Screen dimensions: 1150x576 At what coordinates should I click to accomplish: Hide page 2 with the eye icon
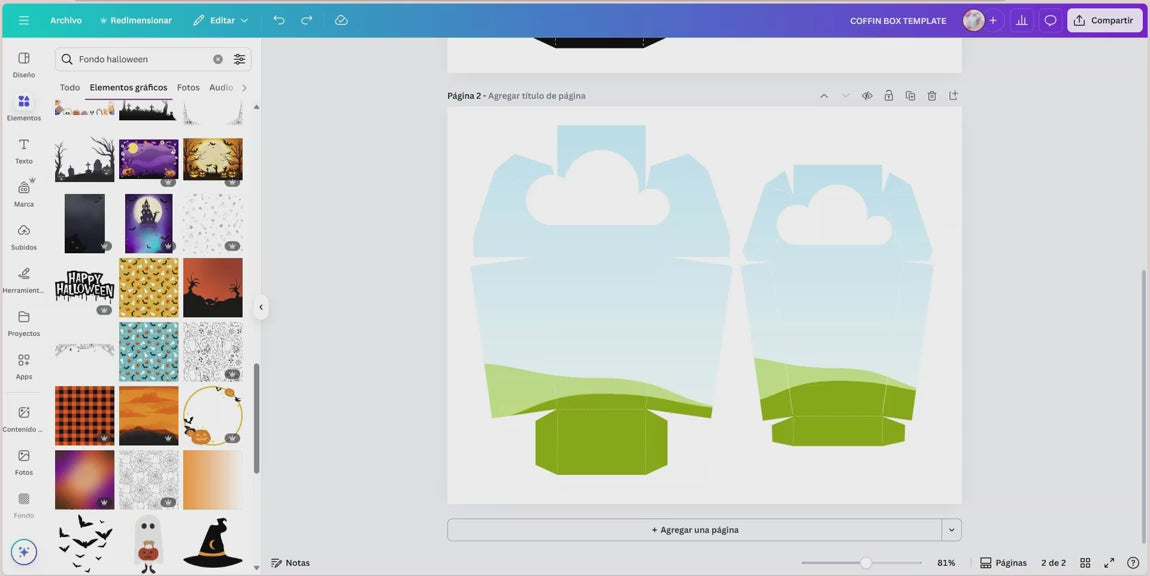(x=867, y=96)
